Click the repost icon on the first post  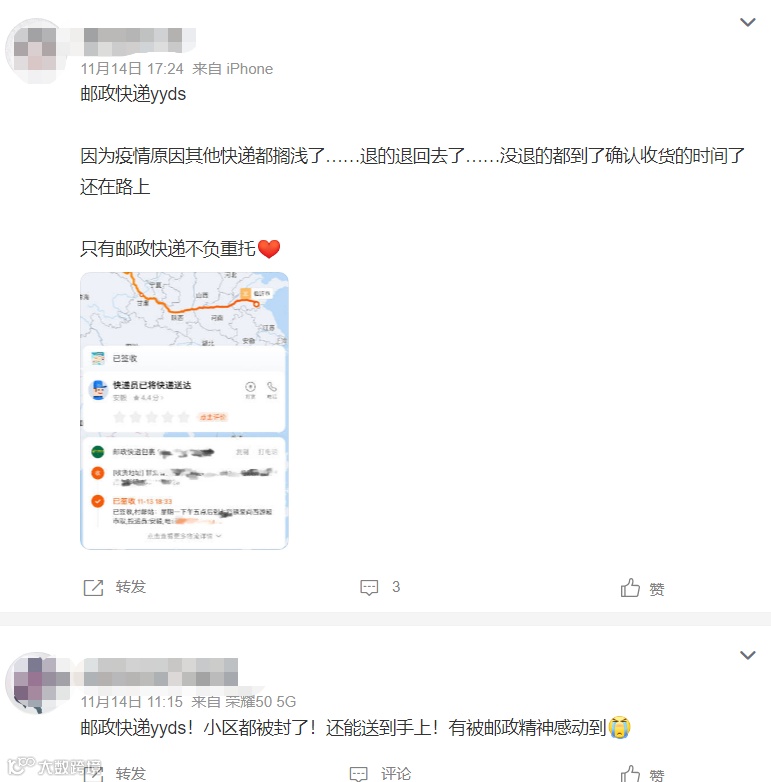pos(93,588)
